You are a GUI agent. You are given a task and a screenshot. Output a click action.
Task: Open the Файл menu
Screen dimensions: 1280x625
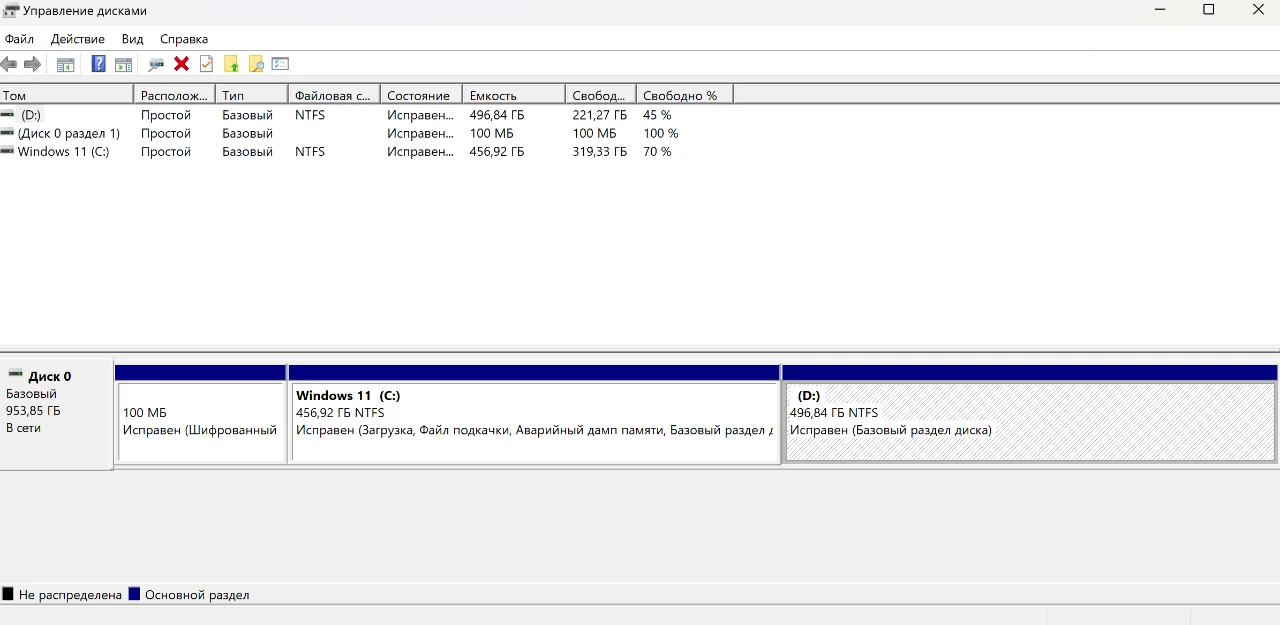tap(19, 39)
